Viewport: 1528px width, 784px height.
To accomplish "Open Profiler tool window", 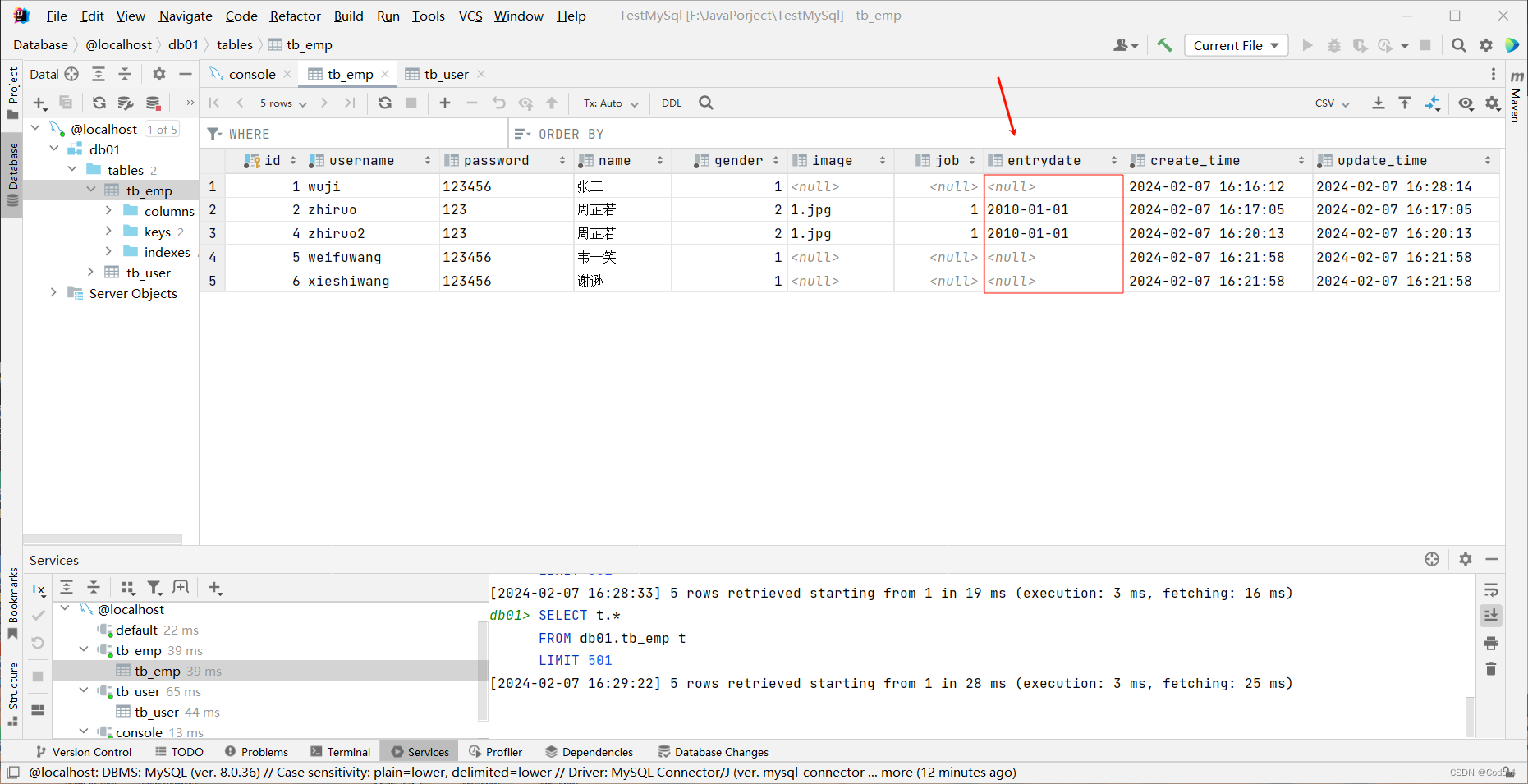I will click(495, 751).
